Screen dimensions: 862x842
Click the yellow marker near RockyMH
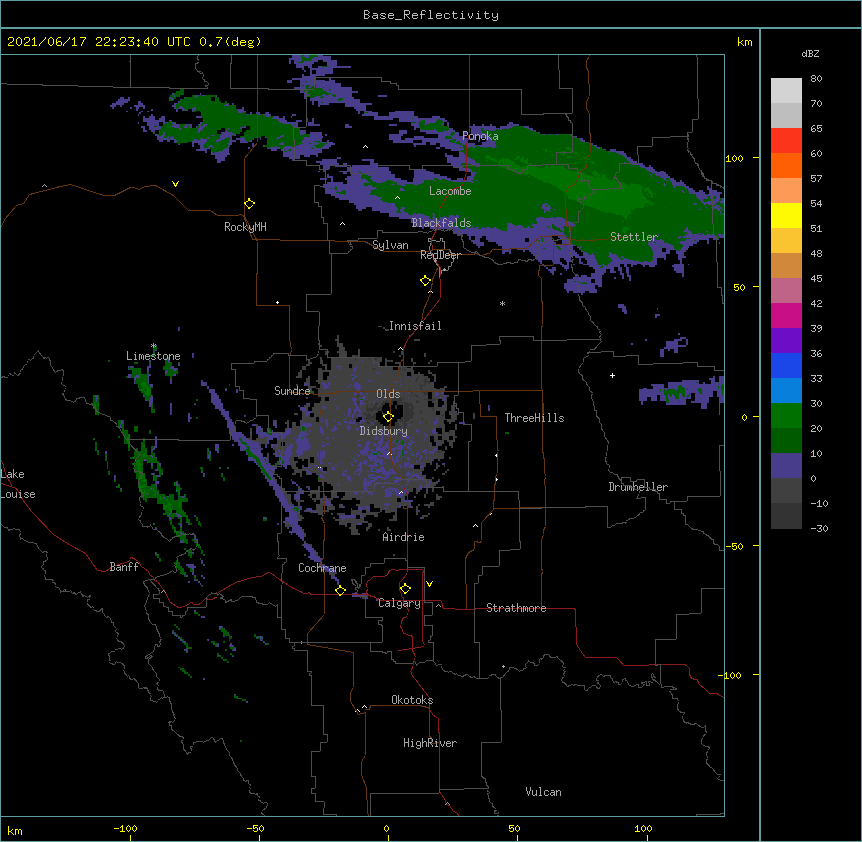(x=250, y=204)
